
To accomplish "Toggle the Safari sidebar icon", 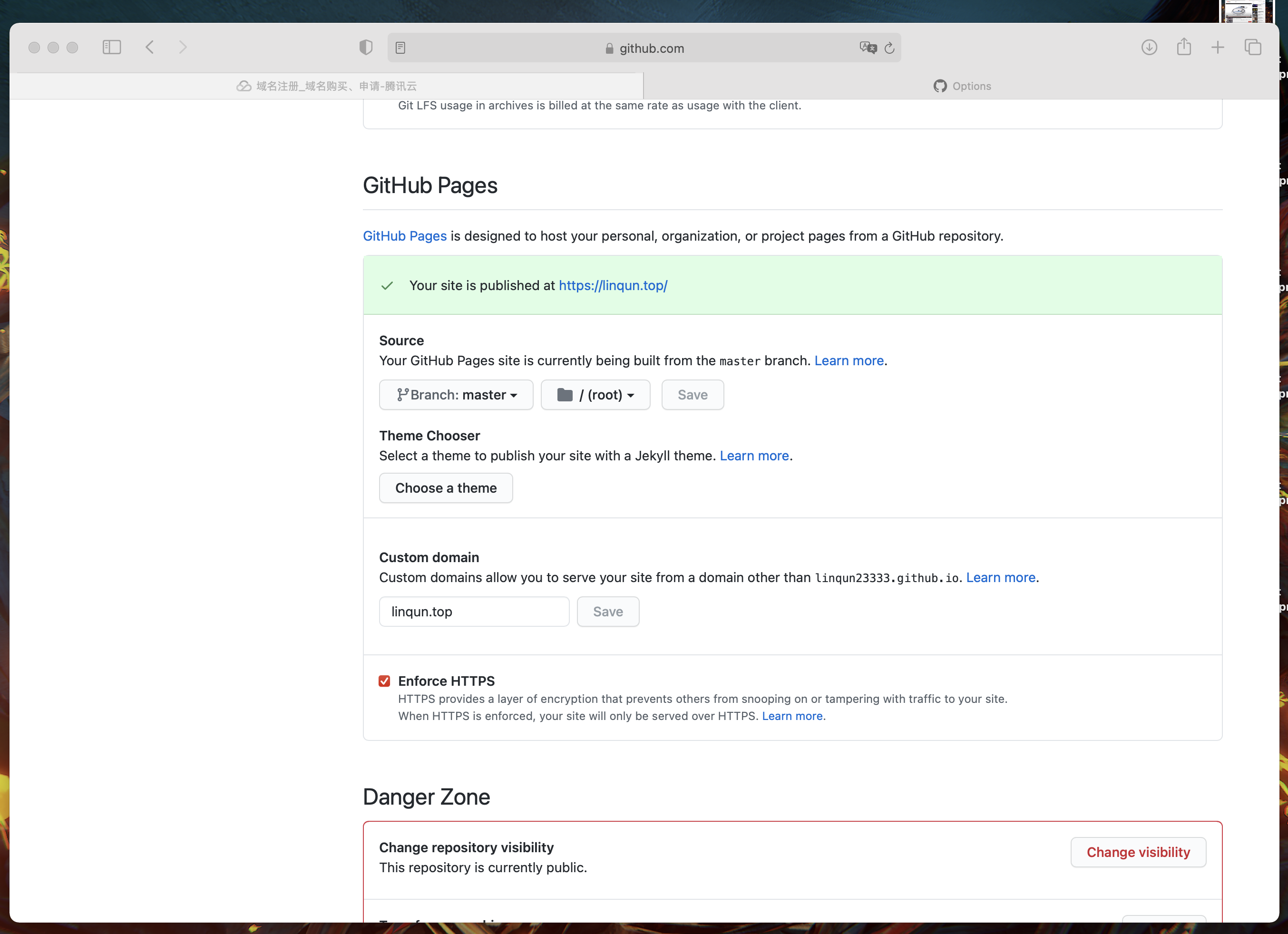I will (x=111, y=47).
